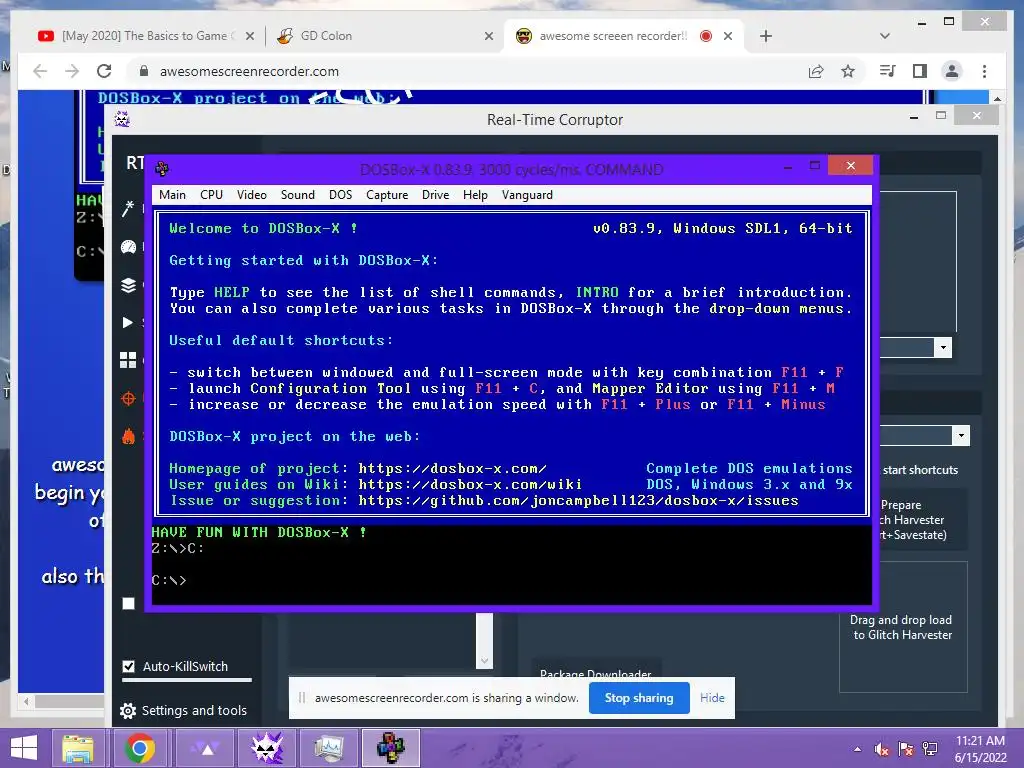
Task: Click the play triangle icon in RTC sidebar
Action: [128, 323]
